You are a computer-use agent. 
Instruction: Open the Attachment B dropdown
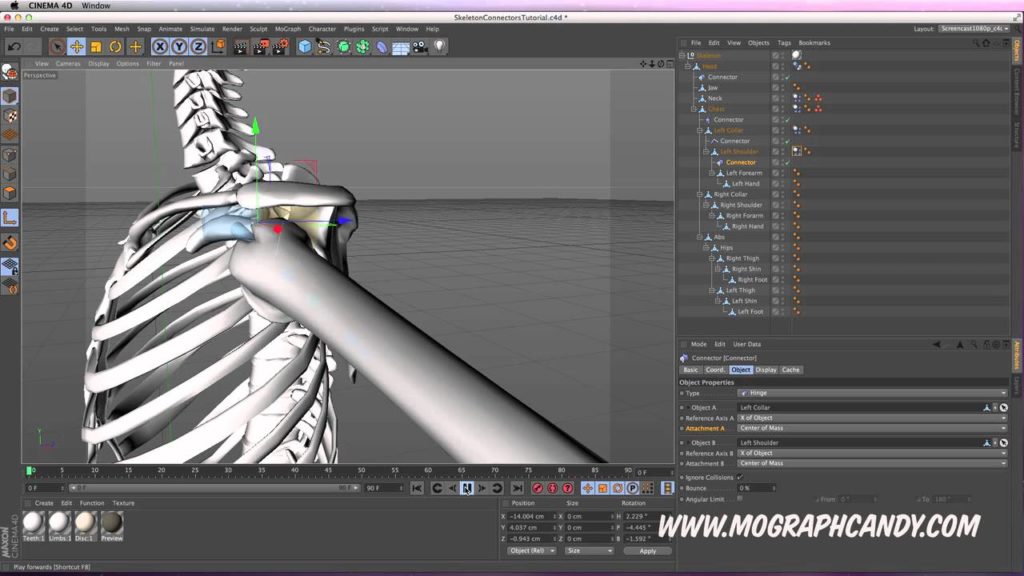click(872, 464)
